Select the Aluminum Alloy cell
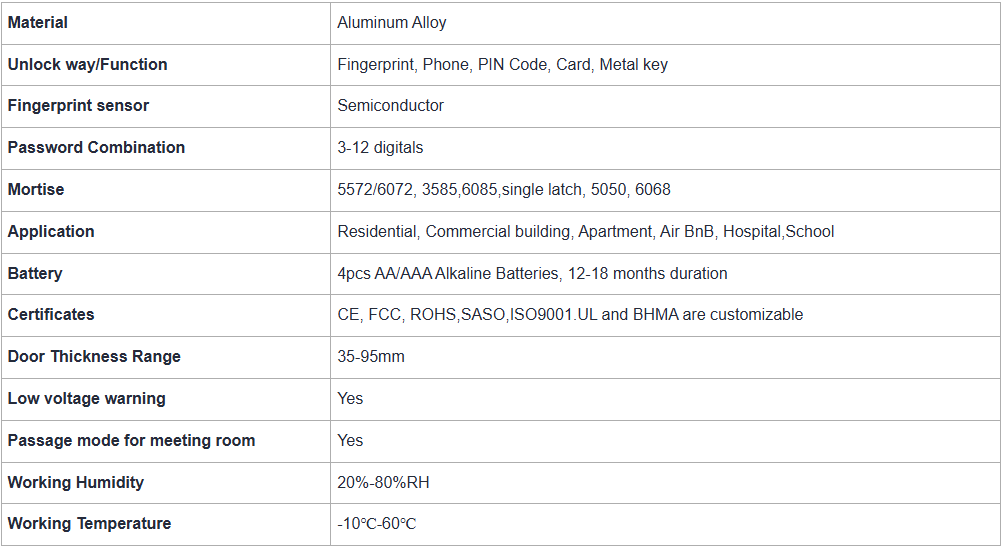The height and width of the screenshot is (547, 1002). point(392,22)
